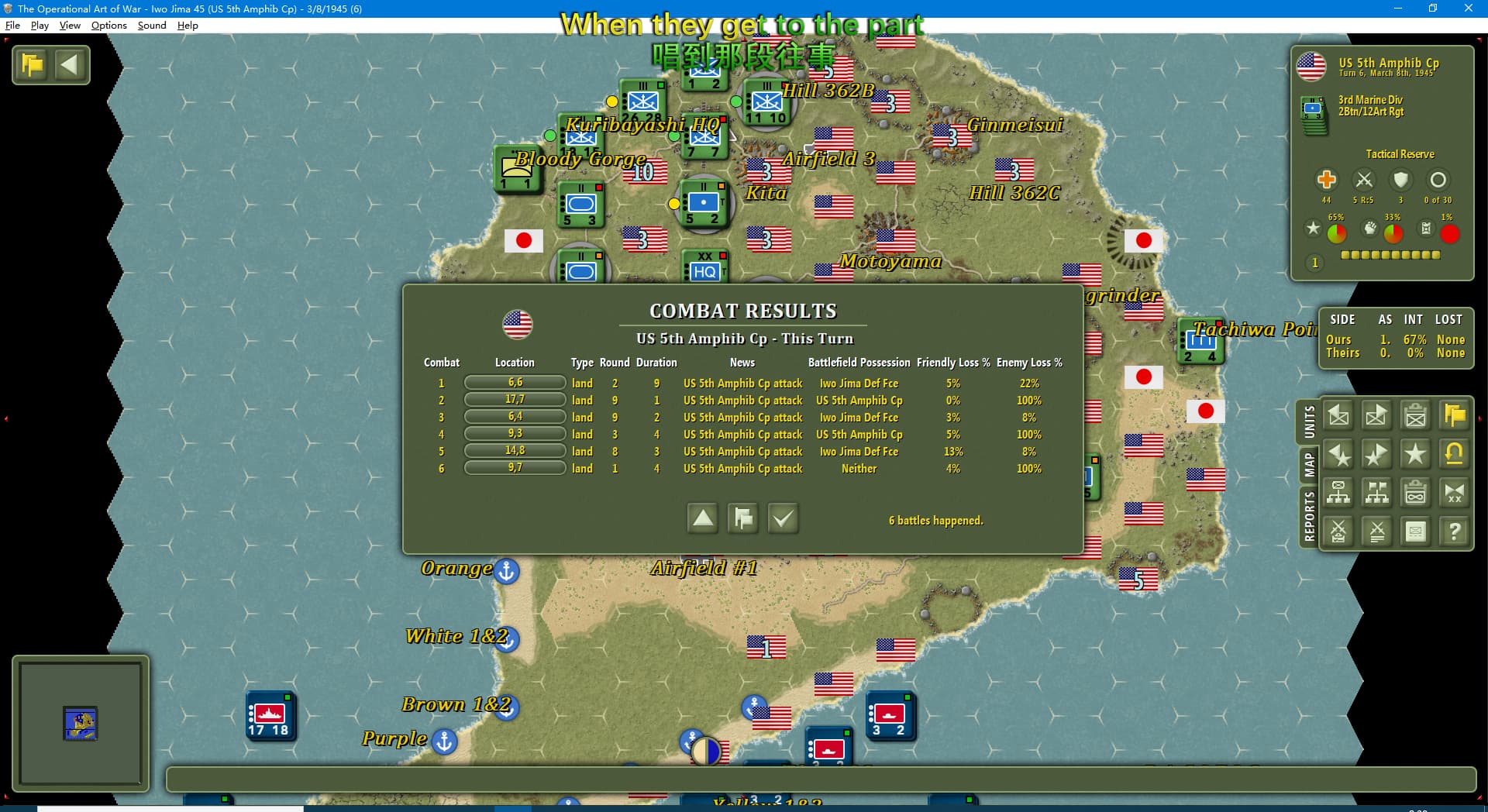Select combat location 9,7 bar

pyautogui.click(x=515, y=468)
